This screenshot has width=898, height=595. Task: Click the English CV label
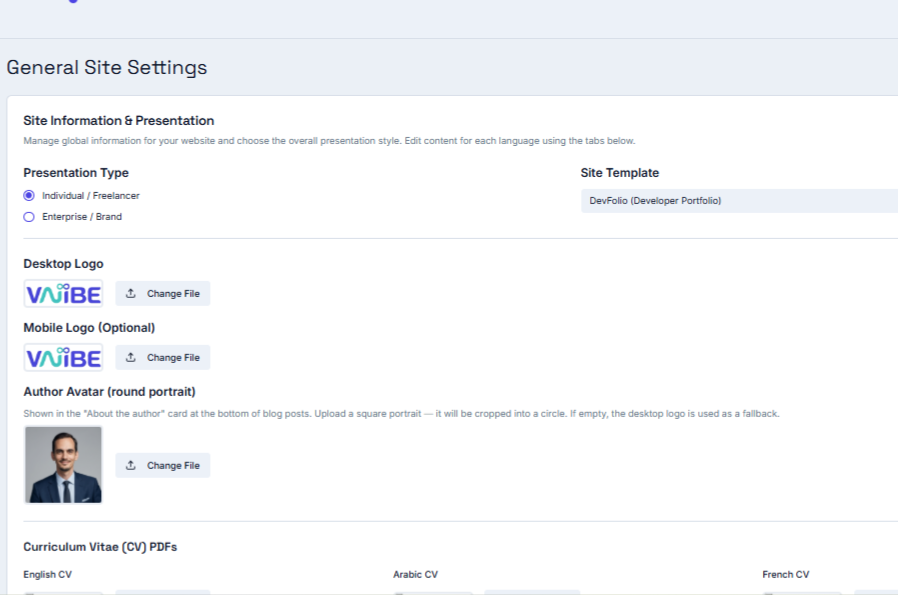point(48,575)
